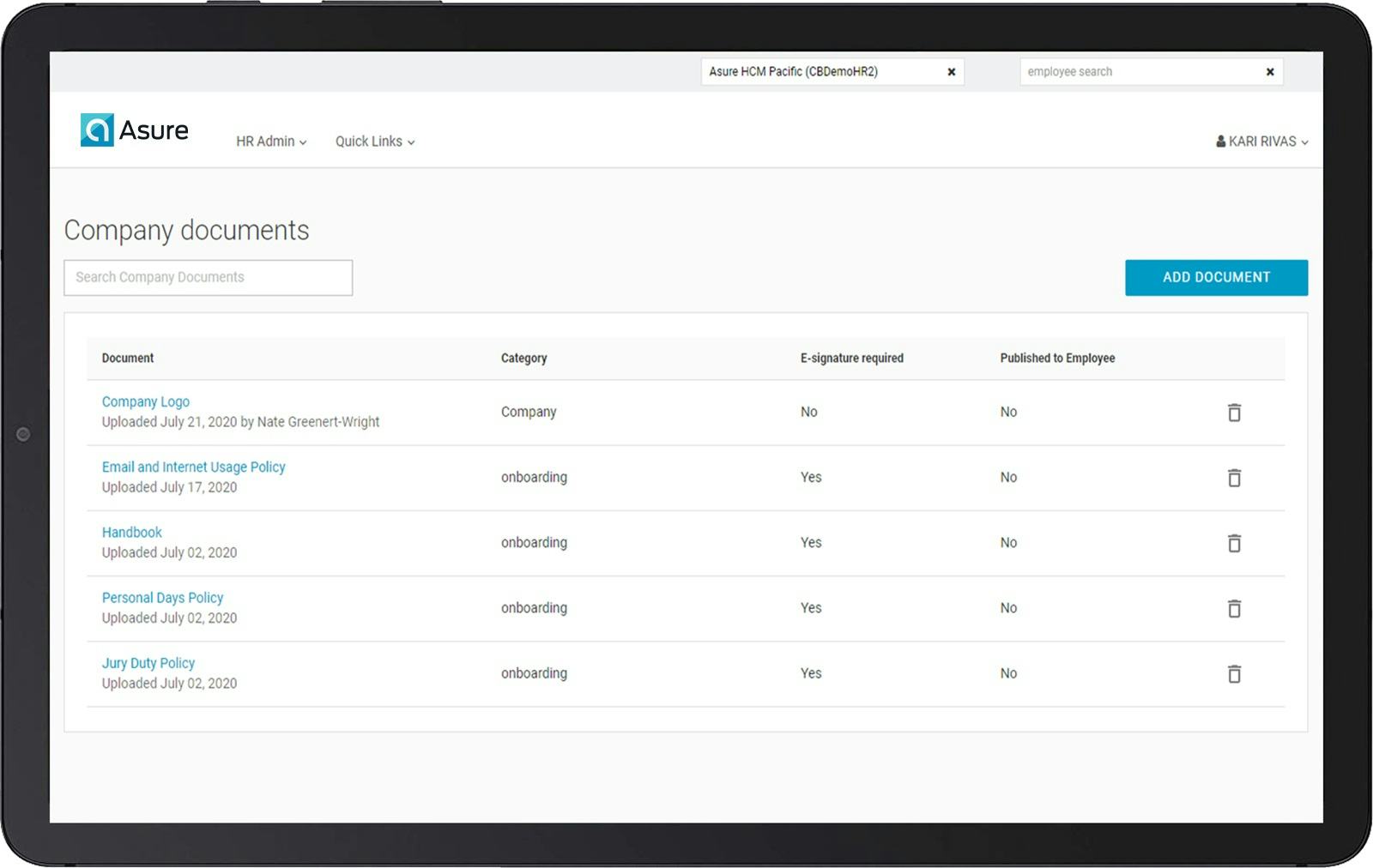Viewport: 1373px width, 868px height.
Task: Clear the Asure HCM Pacific company filter
Action: tap(951, 72)
